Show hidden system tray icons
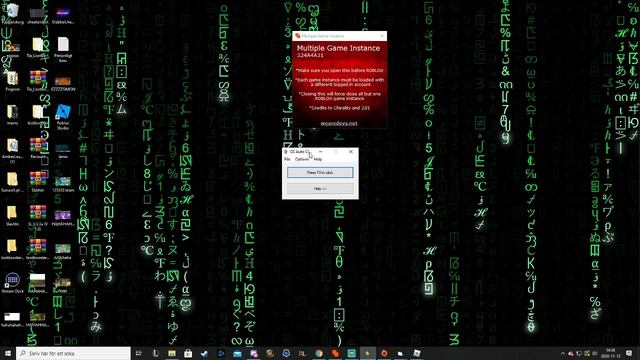This screenshot has height=360, width=640. 563,353
